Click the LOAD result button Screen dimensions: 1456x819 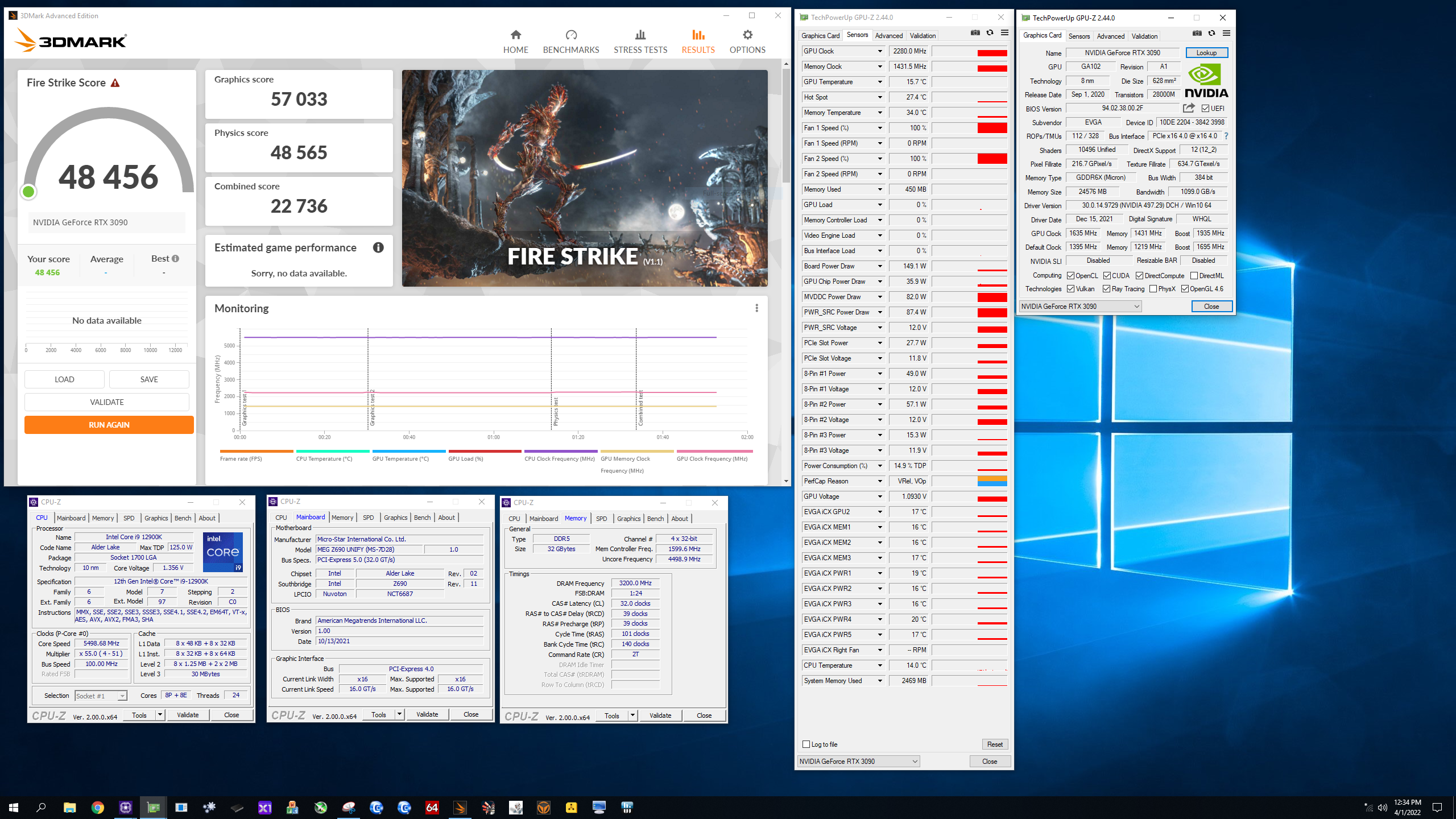pos(64,379)
